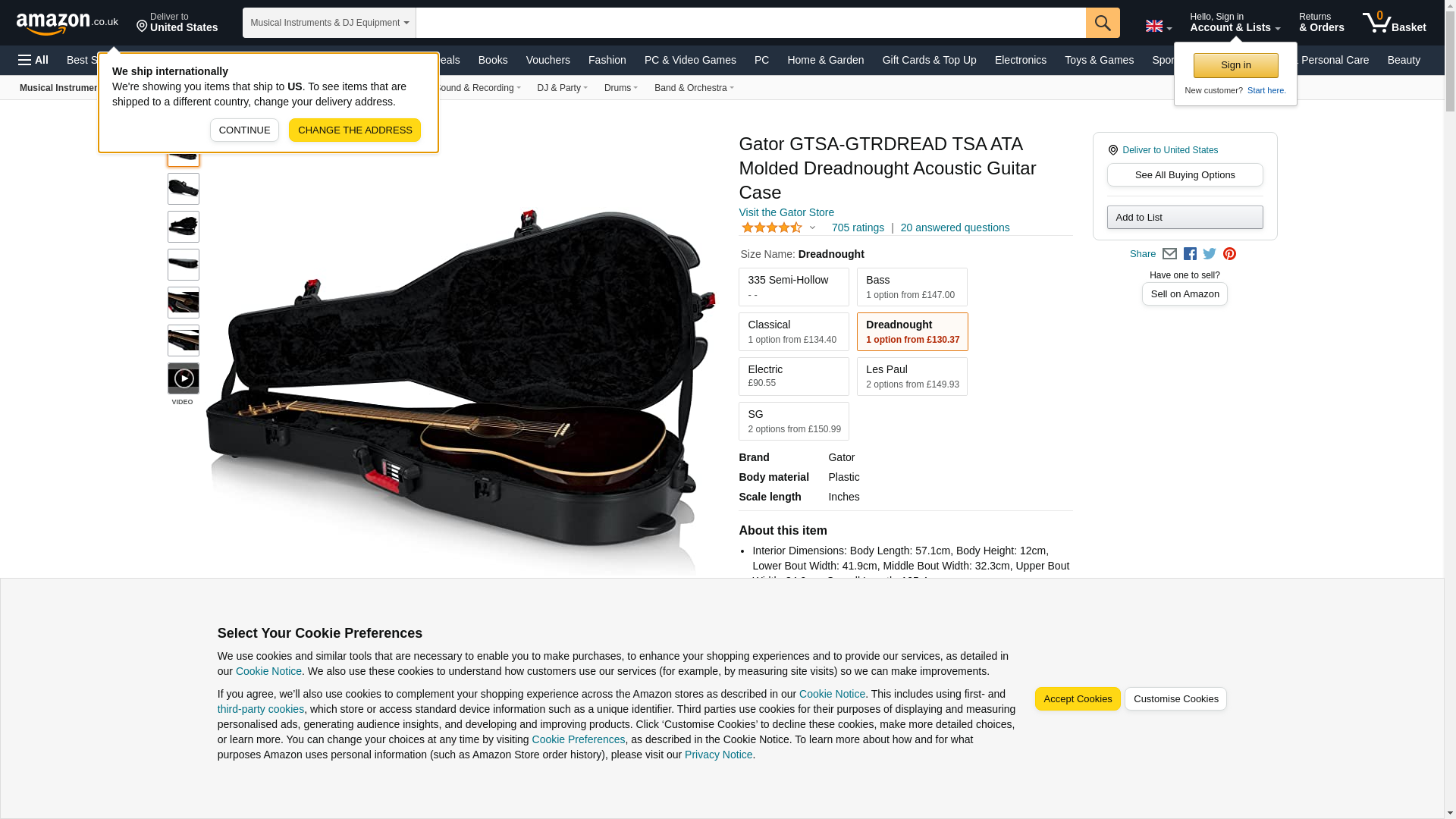Expand the star ratings breakdown arrow
The width and height of the screenshot is (1456, 819).
point(812,227)
